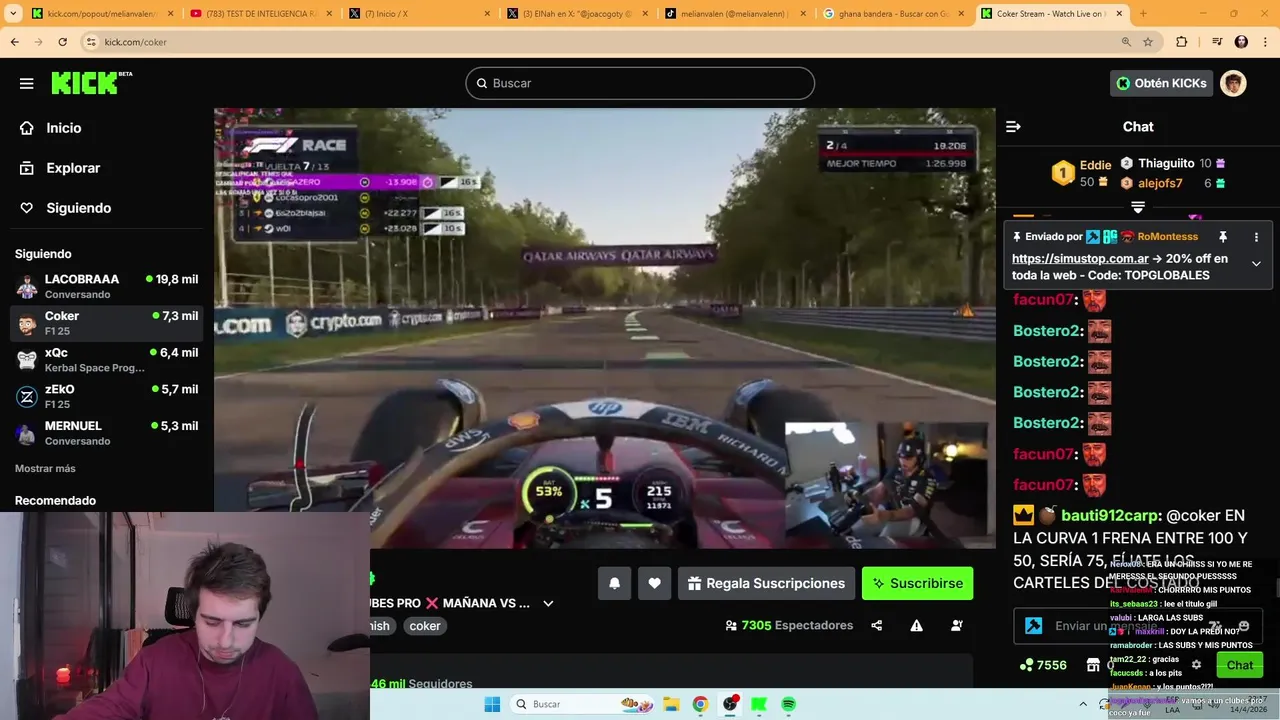Open a new browser tab
Image resolution: width=1280 pixels, height=720 pixels.
tap(1143, 14)
